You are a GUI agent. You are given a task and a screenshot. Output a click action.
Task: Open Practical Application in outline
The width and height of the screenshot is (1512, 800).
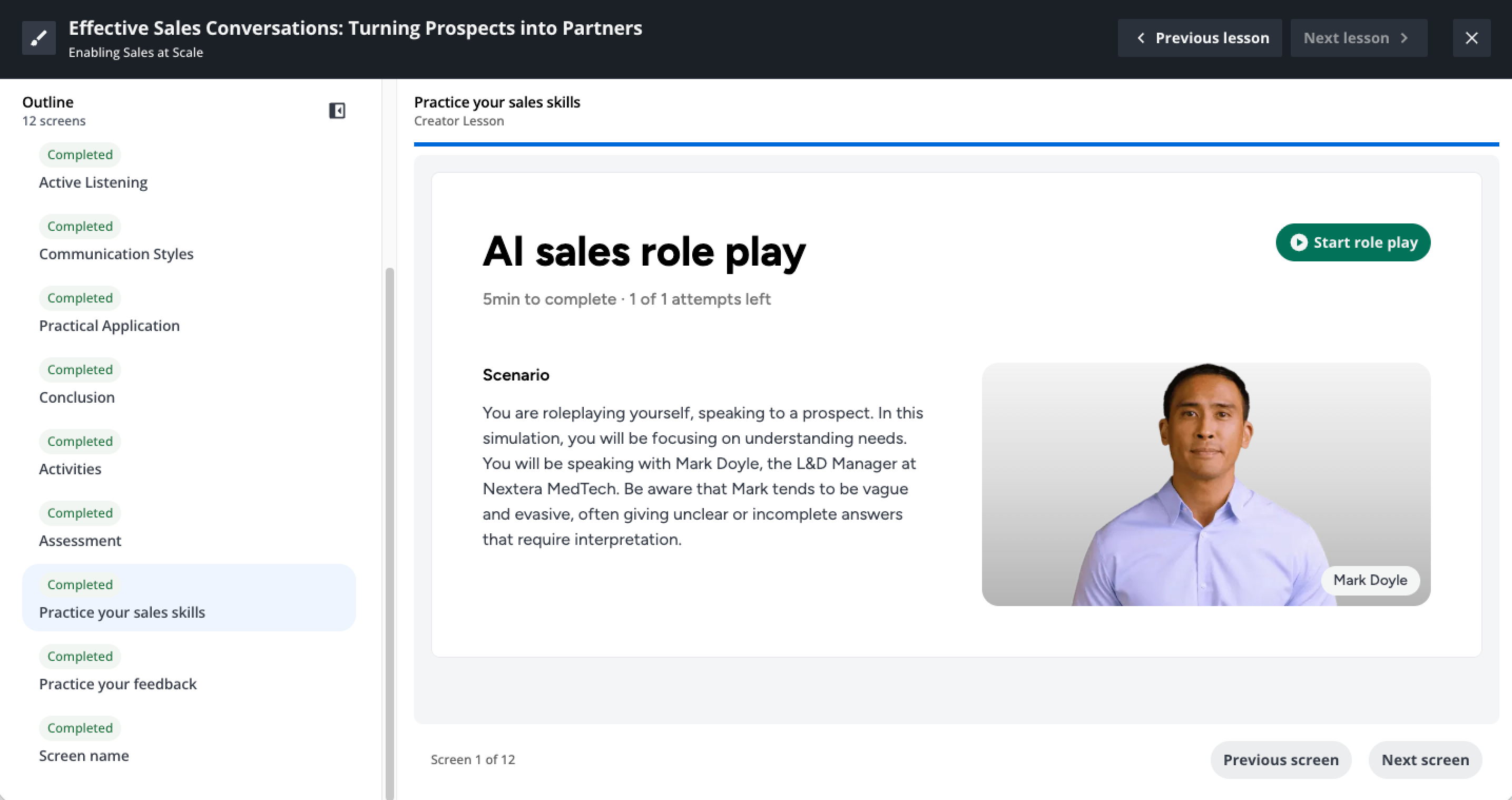(109, 325)
